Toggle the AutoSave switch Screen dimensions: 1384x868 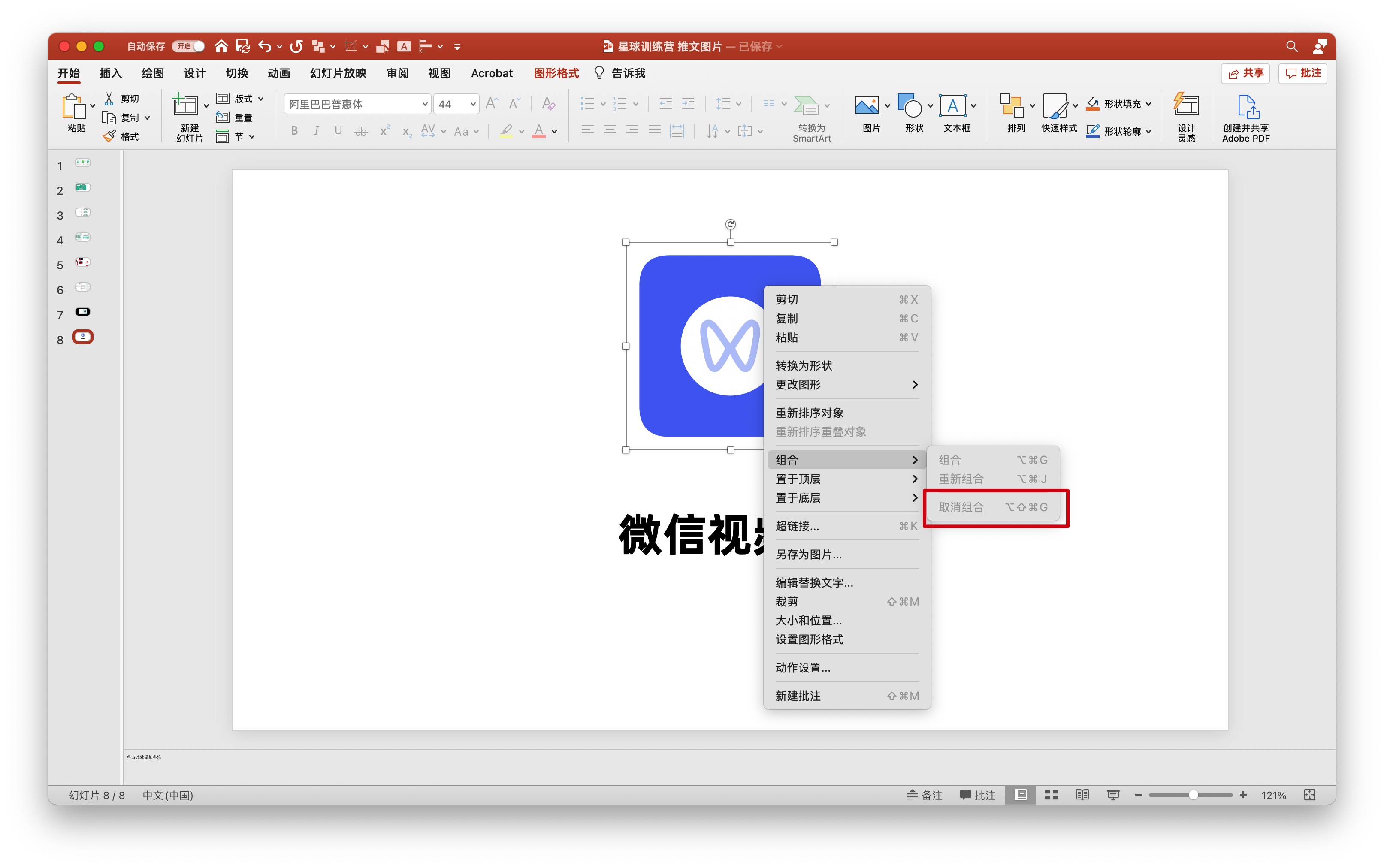coord(188,46)
